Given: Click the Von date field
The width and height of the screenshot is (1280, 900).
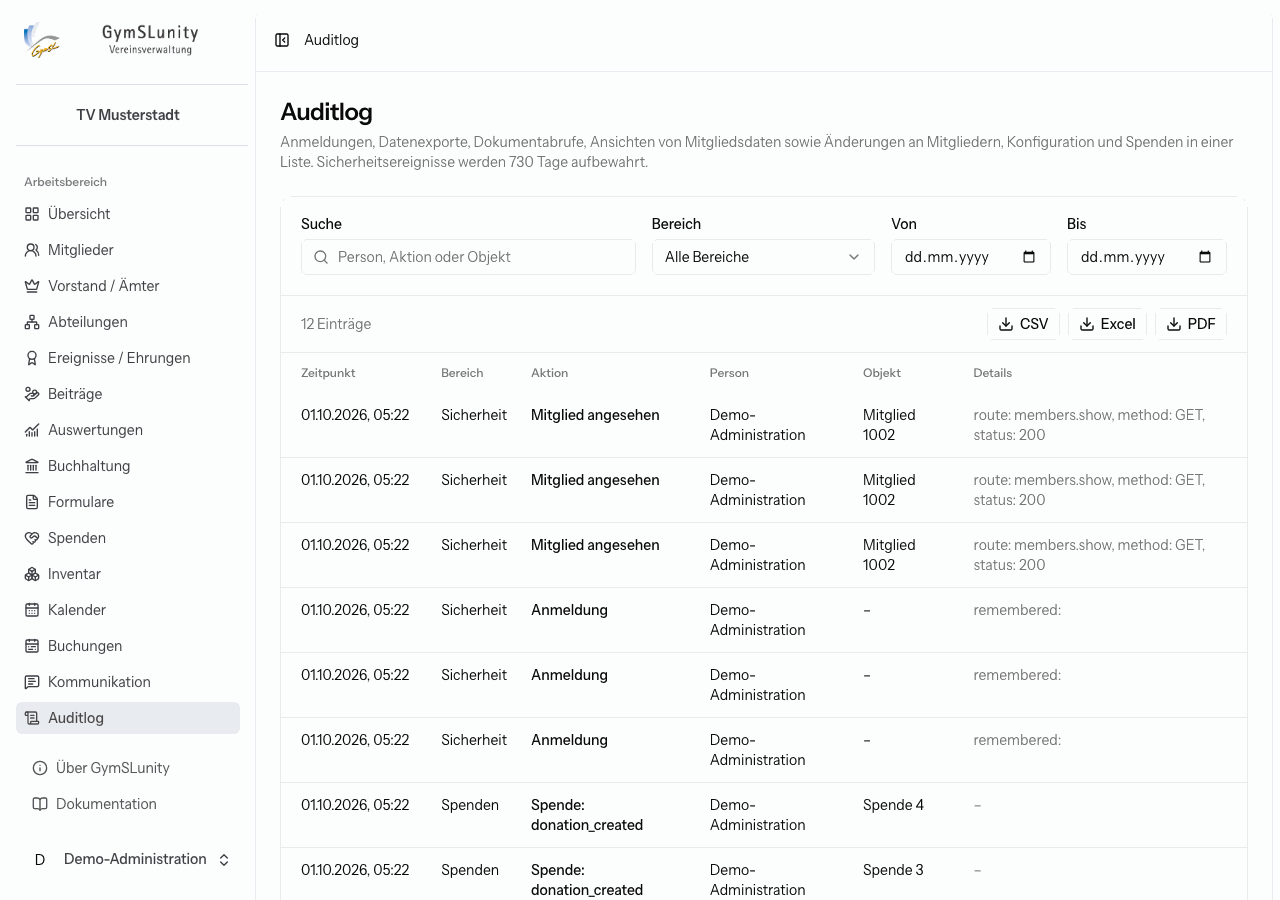Looking at the screenshot, I should [x=971, y=257].
